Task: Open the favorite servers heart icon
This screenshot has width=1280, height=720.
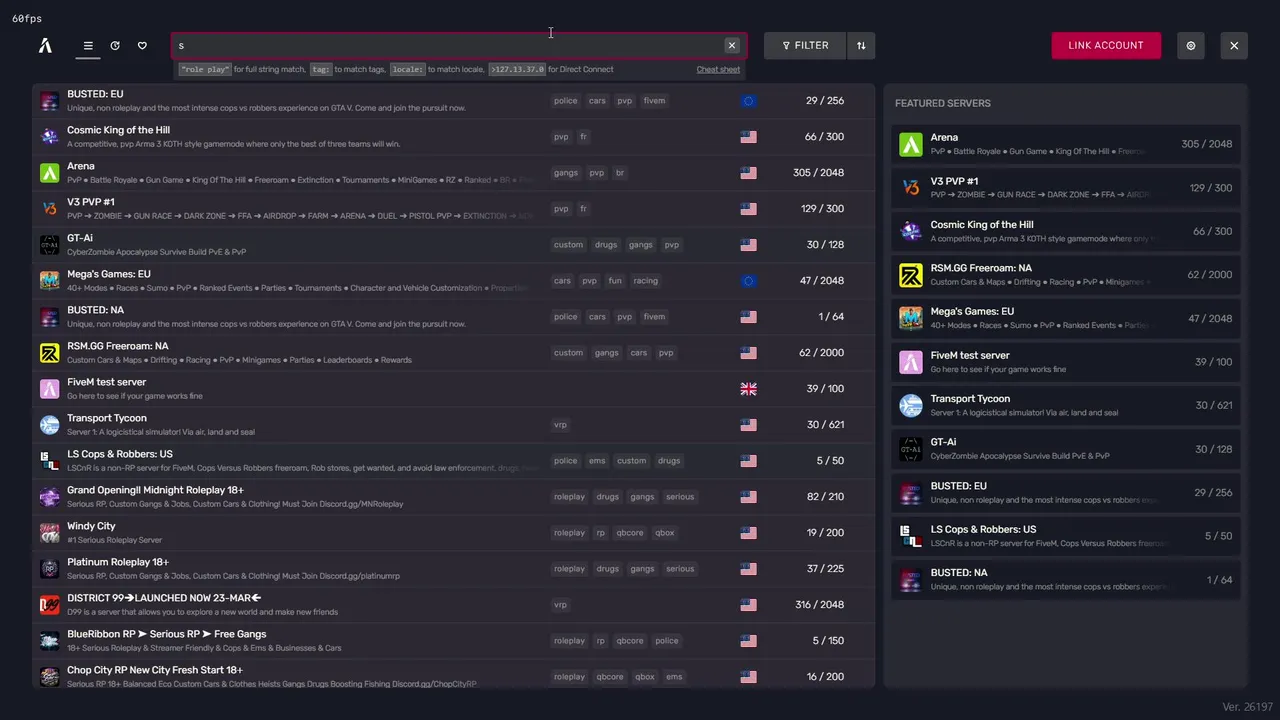Action: click(142, 45)
